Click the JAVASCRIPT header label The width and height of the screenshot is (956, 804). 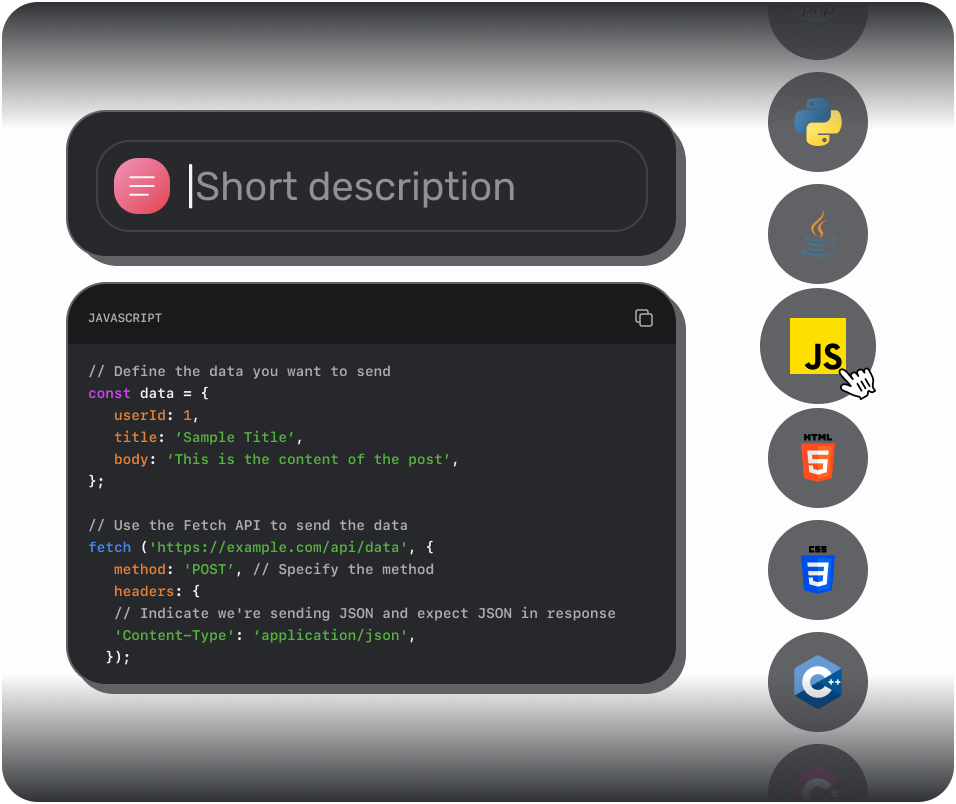tap(125, 318)
